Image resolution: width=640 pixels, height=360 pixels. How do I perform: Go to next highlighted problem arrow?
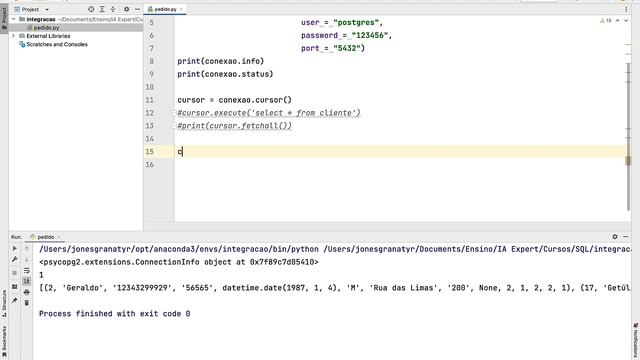(626, 20)
